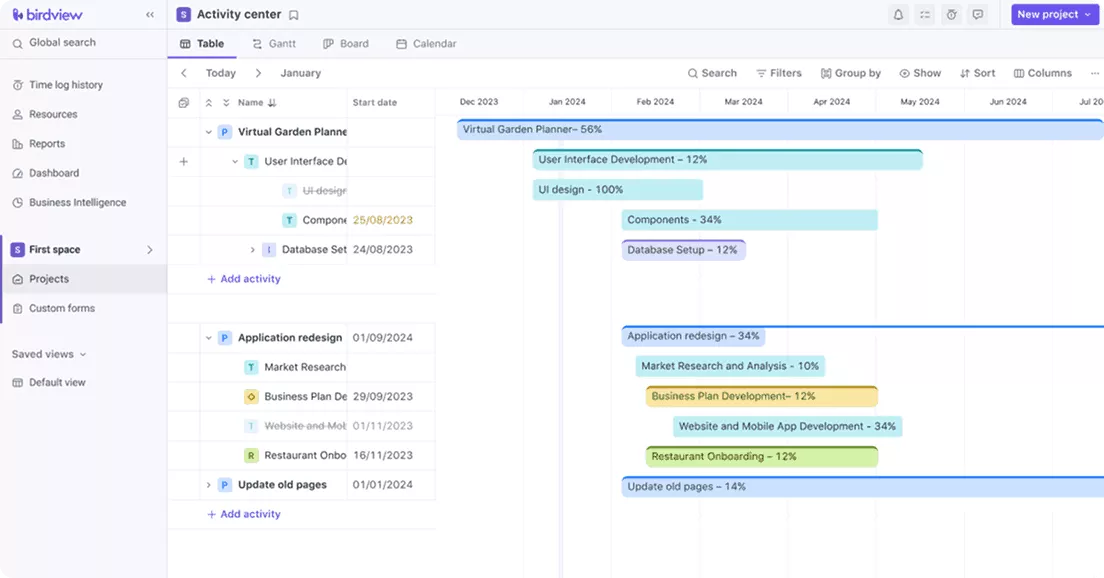Click Today button

220,73
